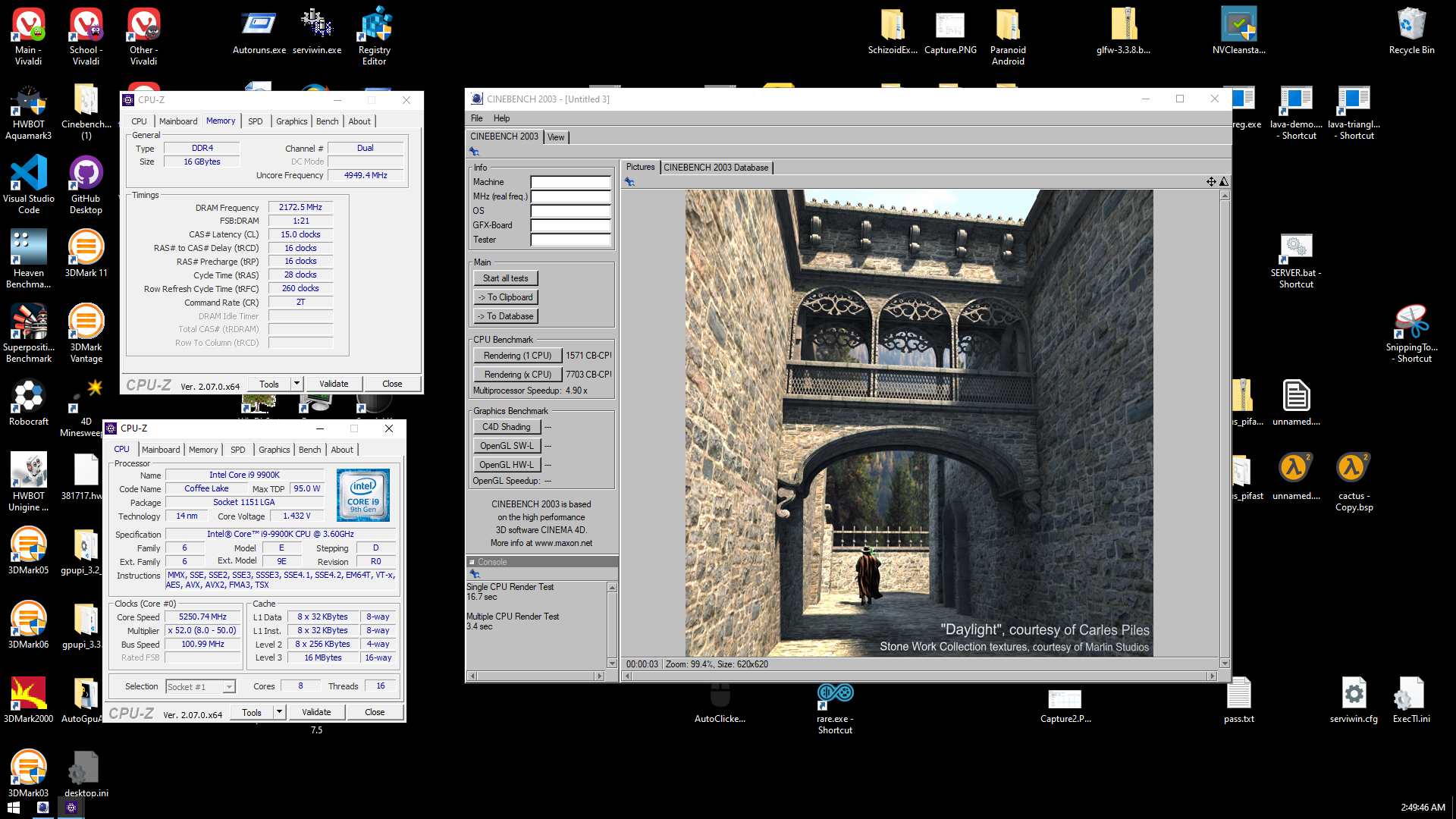Run the C4D Shading test
This screenshot has width=1456, height=819.
click(x=506, y=427)
